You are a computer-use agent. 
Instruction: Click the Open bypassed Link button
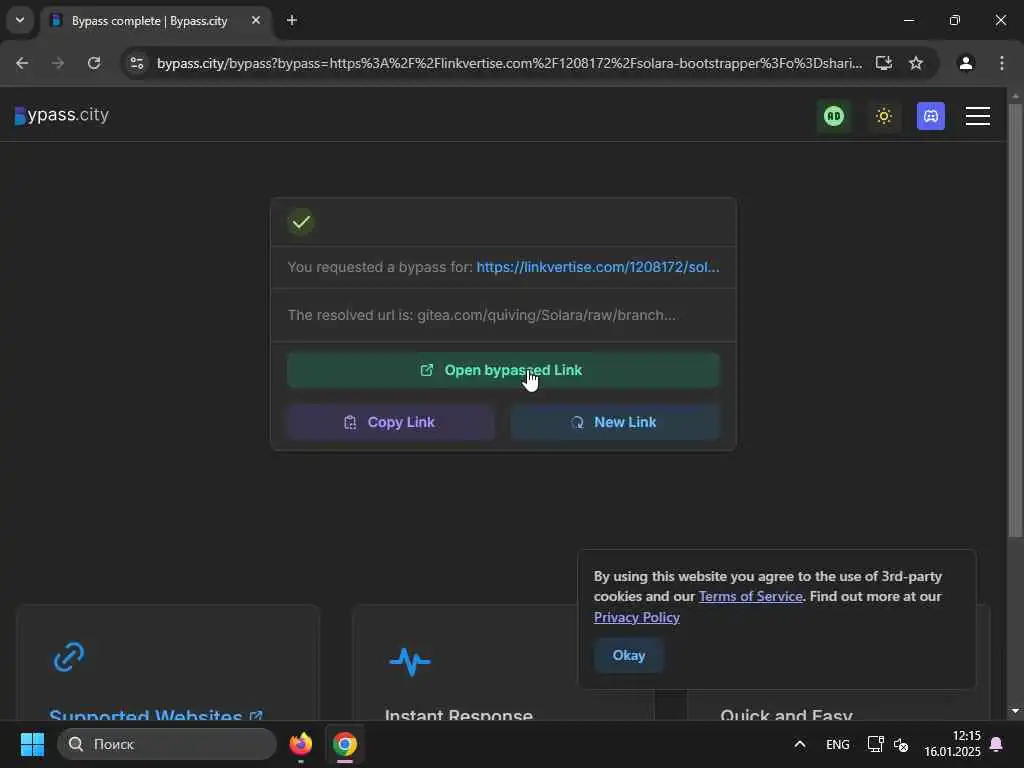pyautogui.click(x=503, y=370)
